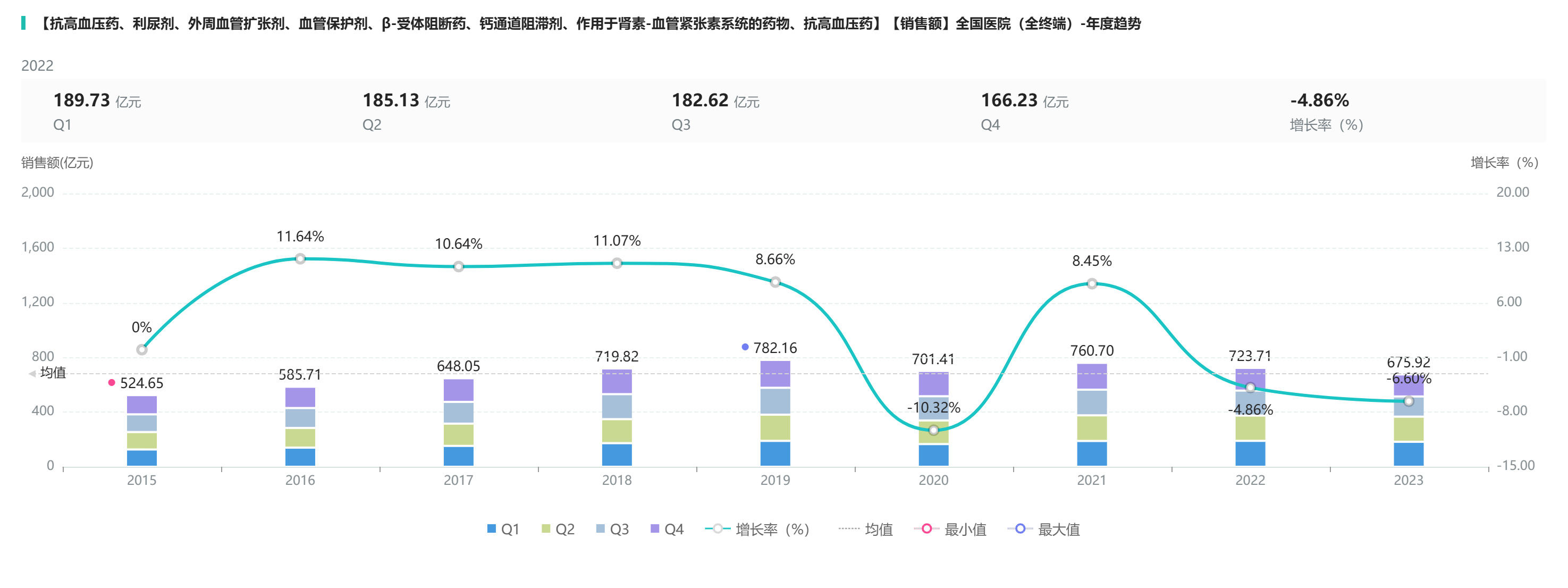
Task: Click the 2020 growth point -10.32%
Action: (x=933, y=430)
